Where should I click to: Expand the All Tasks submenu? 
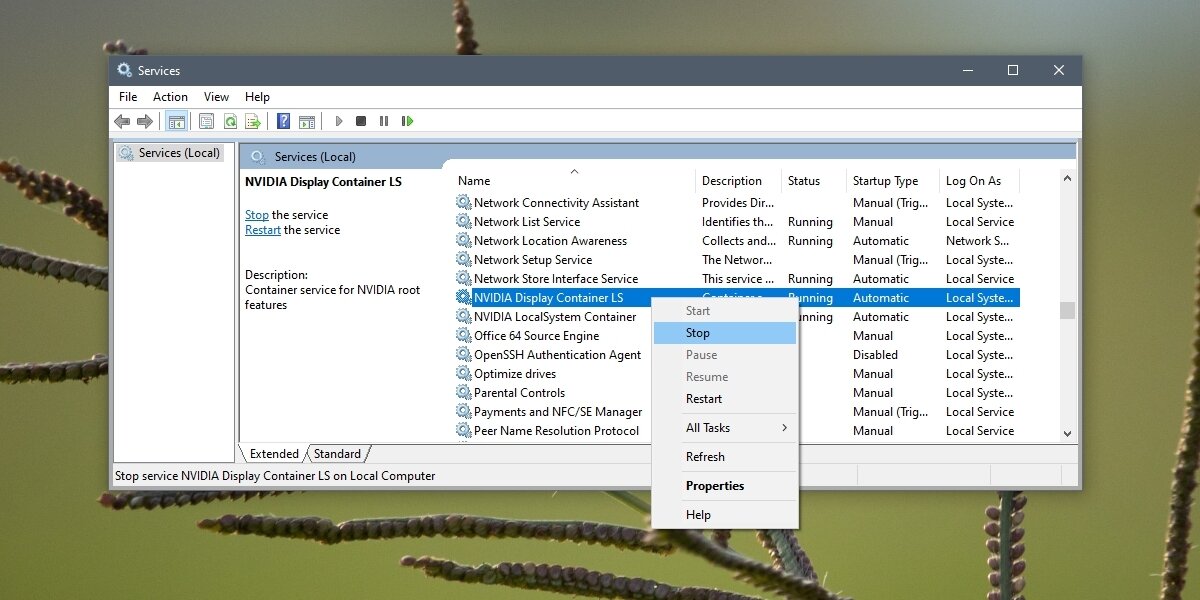710,427
